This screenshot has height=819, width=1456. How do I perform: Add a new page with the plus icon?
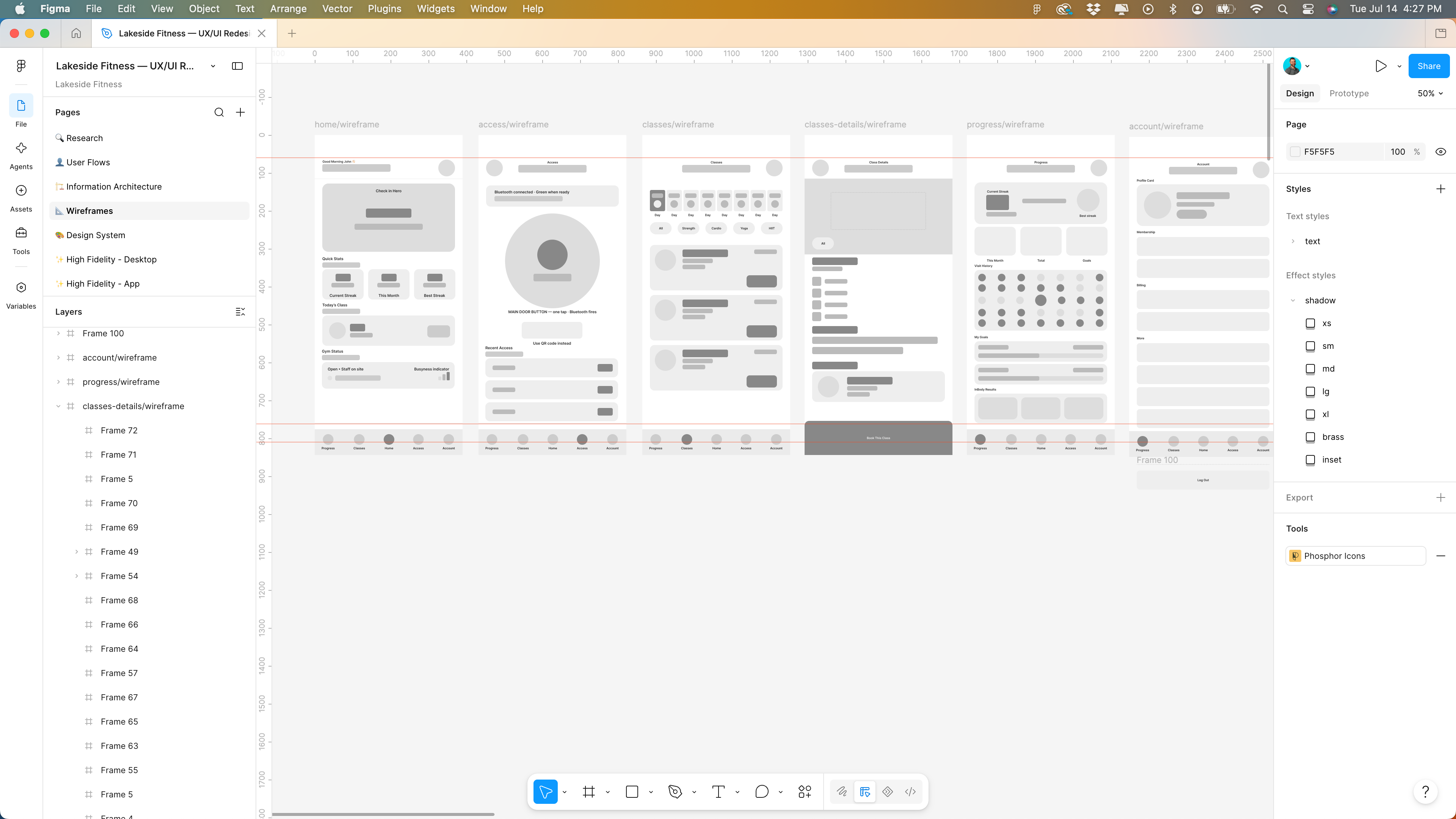tap(240, 113)
